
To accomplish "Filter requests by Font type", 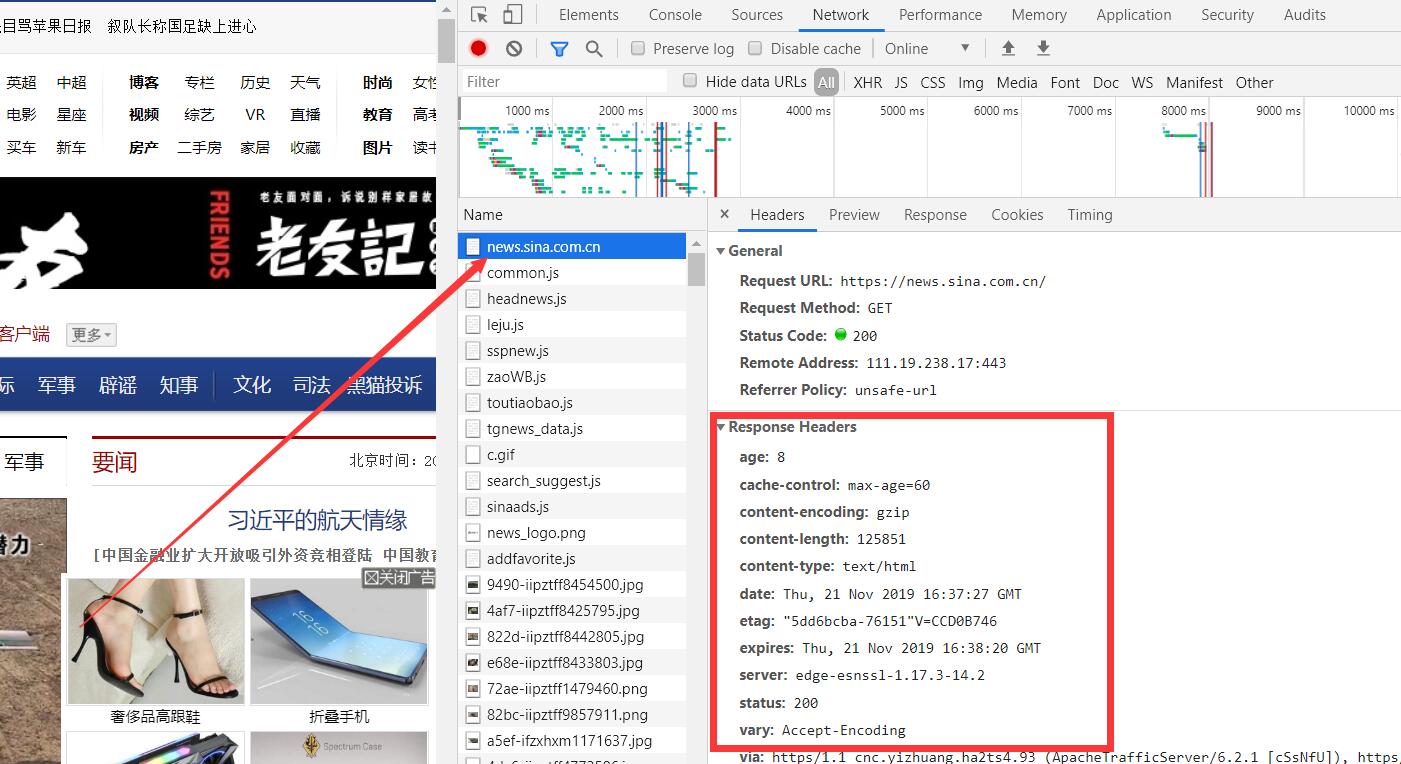I will [1065, 83].
